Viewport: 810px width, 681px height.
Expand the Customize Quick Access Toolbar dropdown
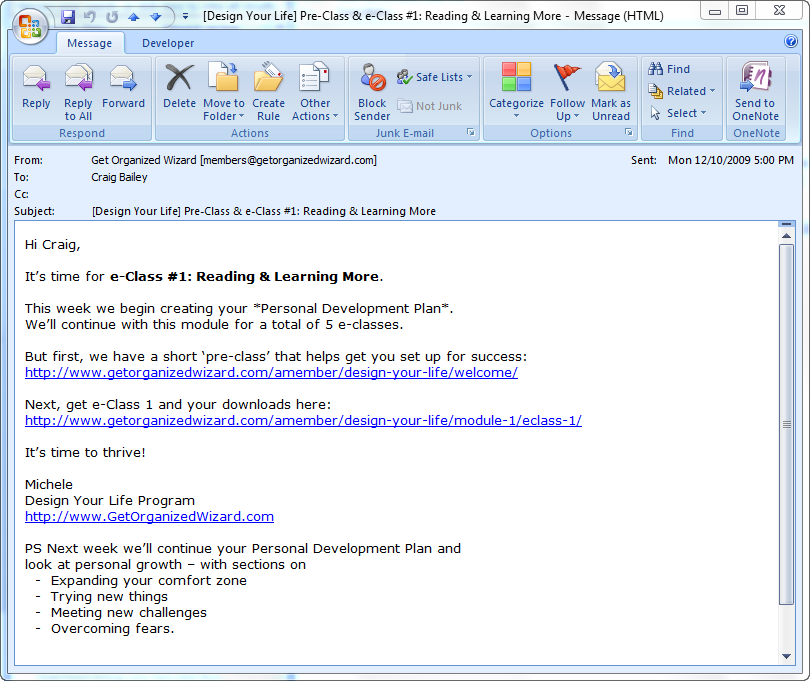pyautogui.click(x=185, y=17)
